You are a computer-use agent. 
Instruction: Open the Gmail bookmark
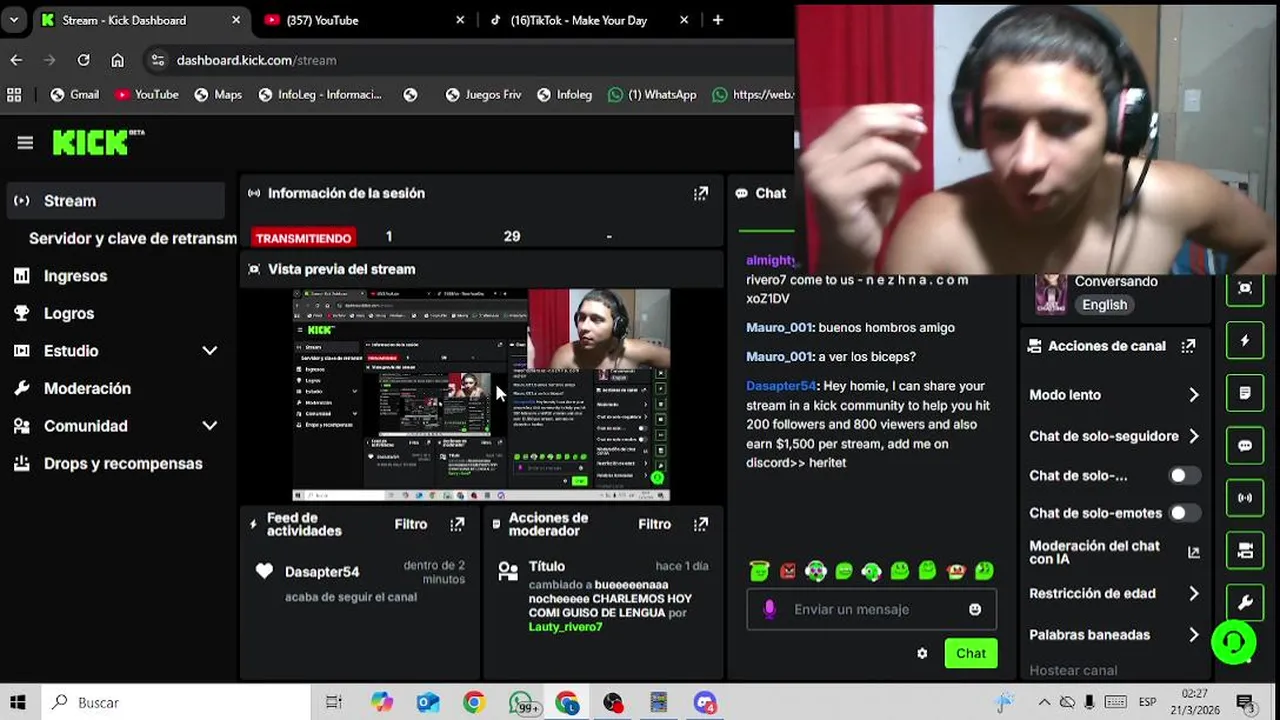75,95
